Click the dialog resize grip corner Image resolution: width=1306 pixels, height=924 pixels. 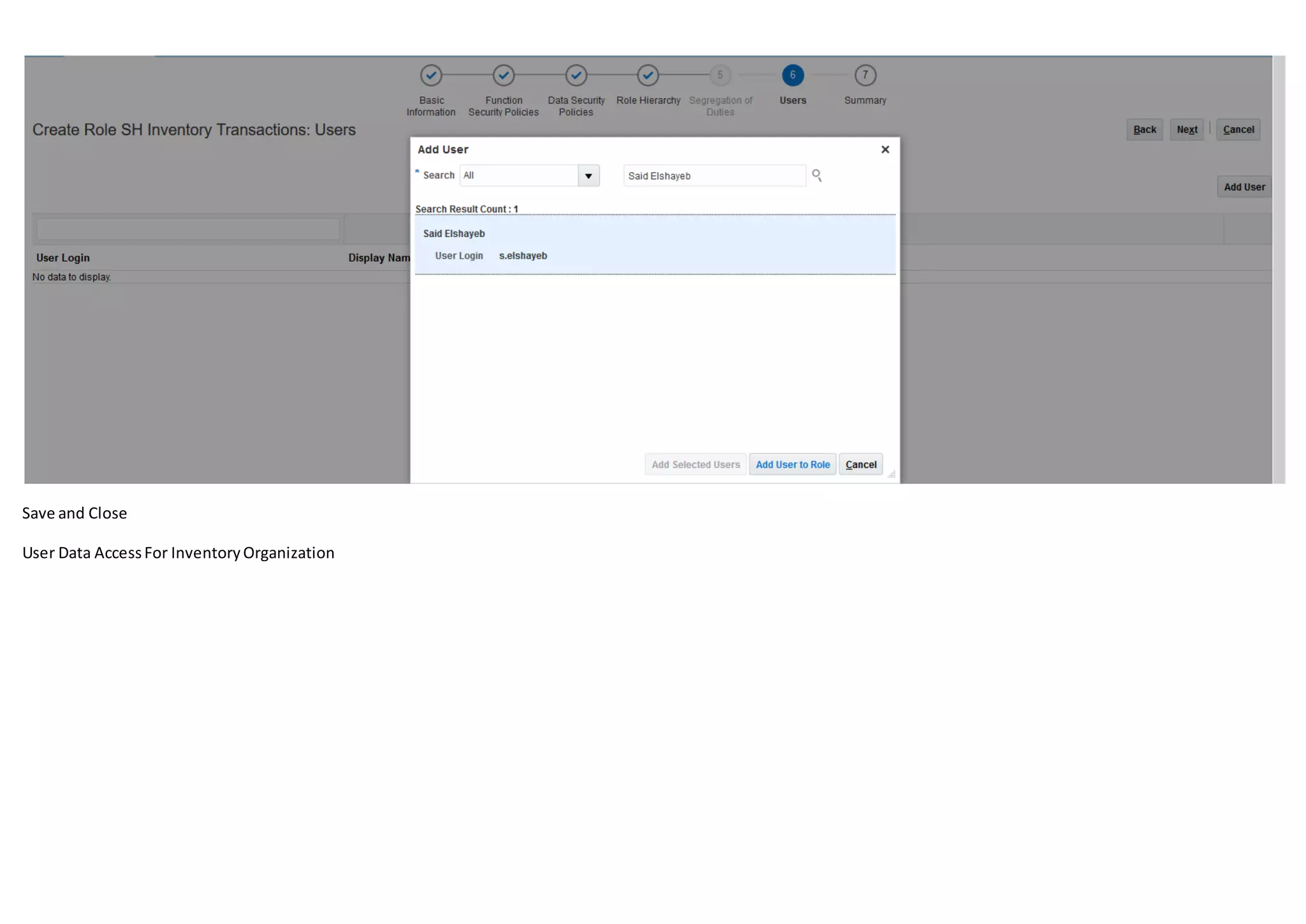point(891,474)
